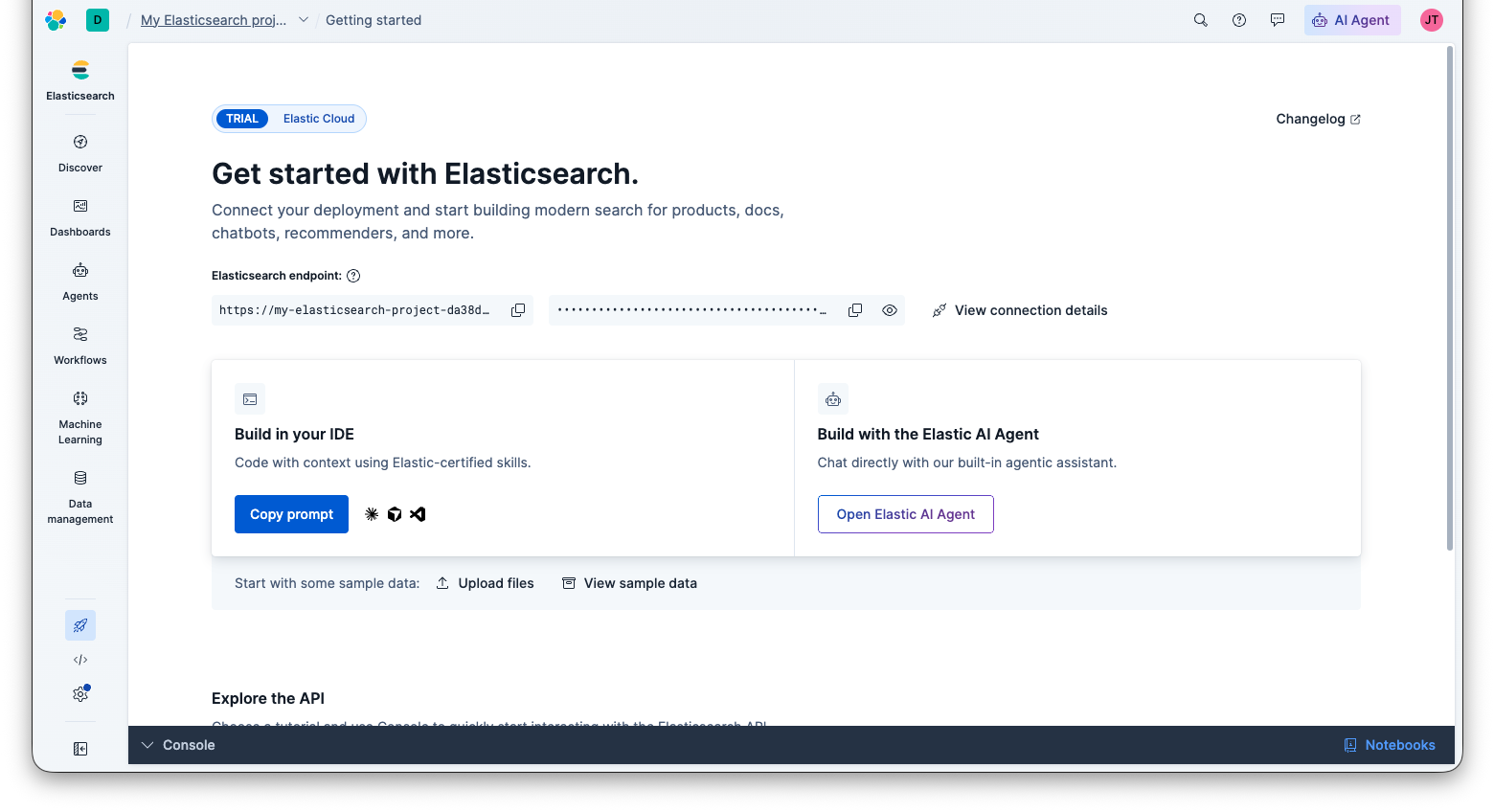Open Agents in the sidebar

(x=80, y=282)
